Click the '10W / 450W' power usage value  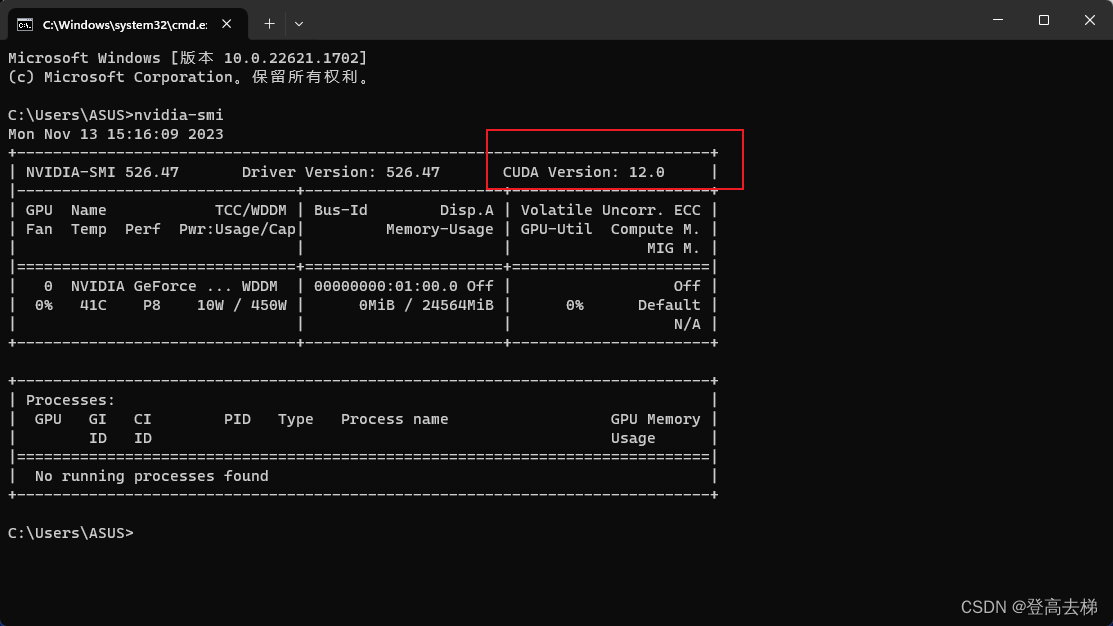(x=242, y=305)
